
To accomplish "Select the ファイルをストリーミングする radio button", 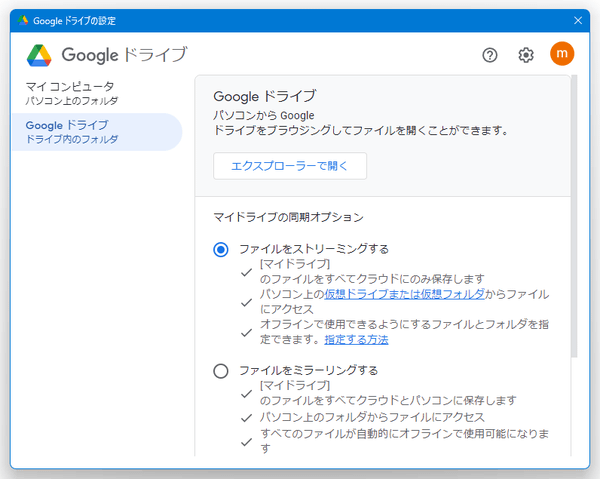I will tap(221, 249).
